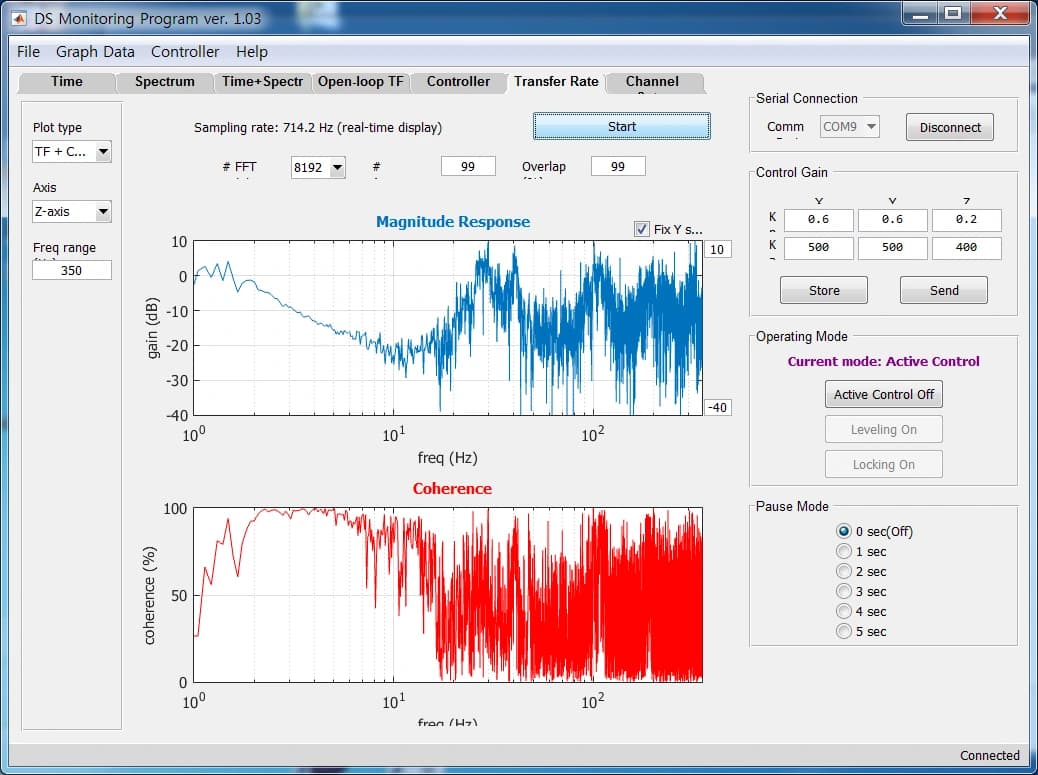1038x775 pixels.
Task: Switch to the Time+Spectr tab
Action: [x=262, y=82]
